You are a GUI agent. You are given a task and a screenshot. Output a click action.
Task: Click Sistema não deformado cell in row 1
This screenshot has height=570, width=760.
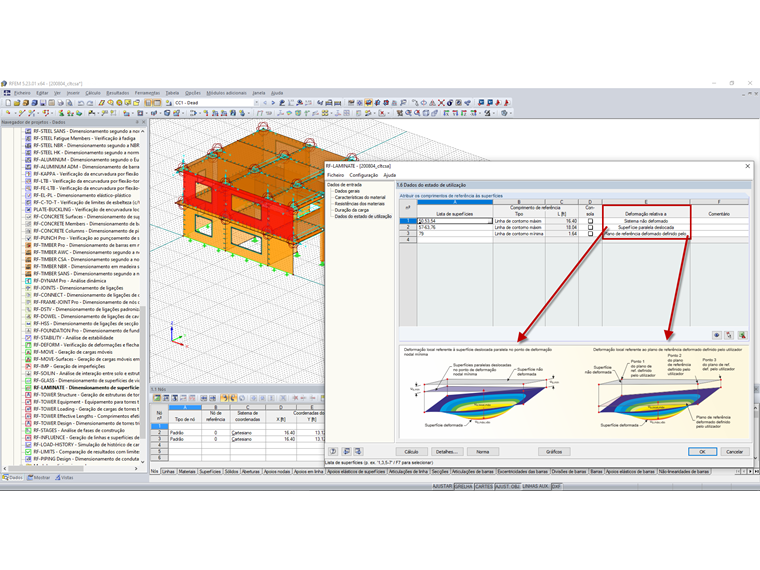pos(646,221)
